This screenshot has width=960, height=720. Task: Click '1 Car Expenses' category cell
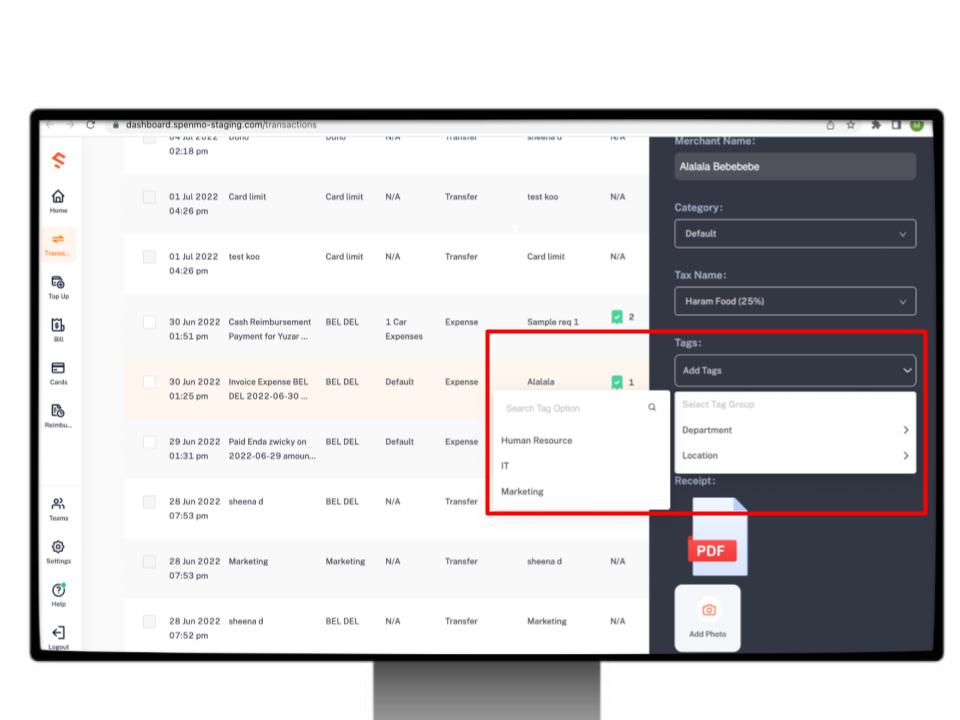[404, 329]
